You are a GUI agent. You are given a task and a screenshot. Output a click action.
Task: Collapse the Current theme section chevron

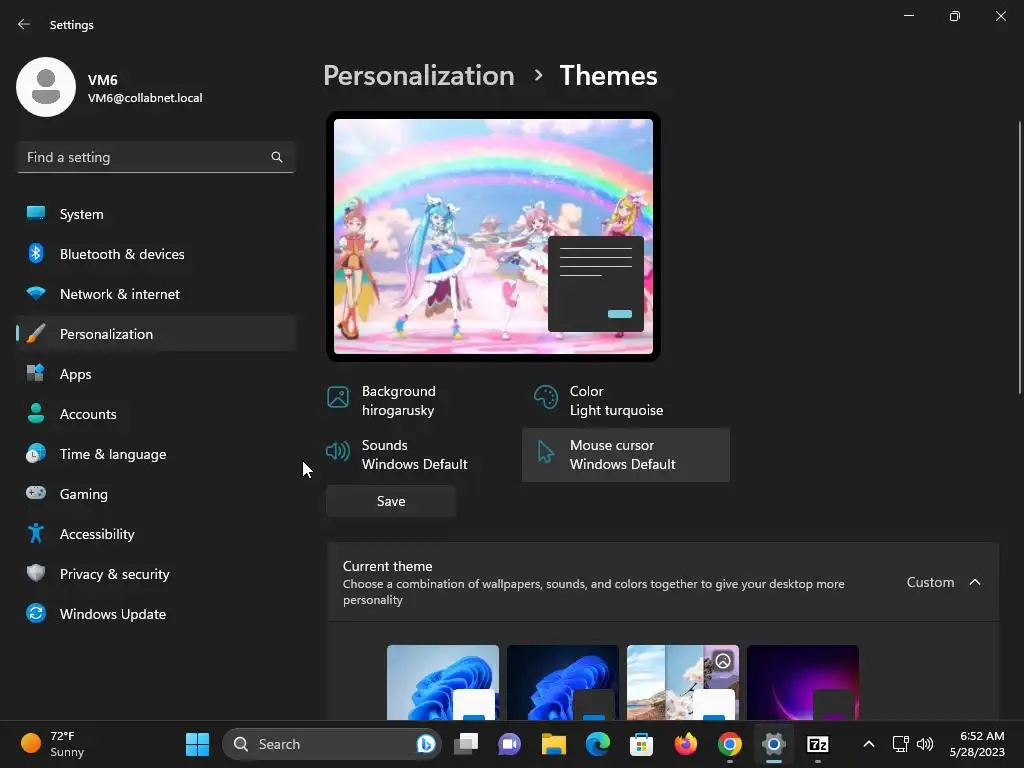coord(975,582)
